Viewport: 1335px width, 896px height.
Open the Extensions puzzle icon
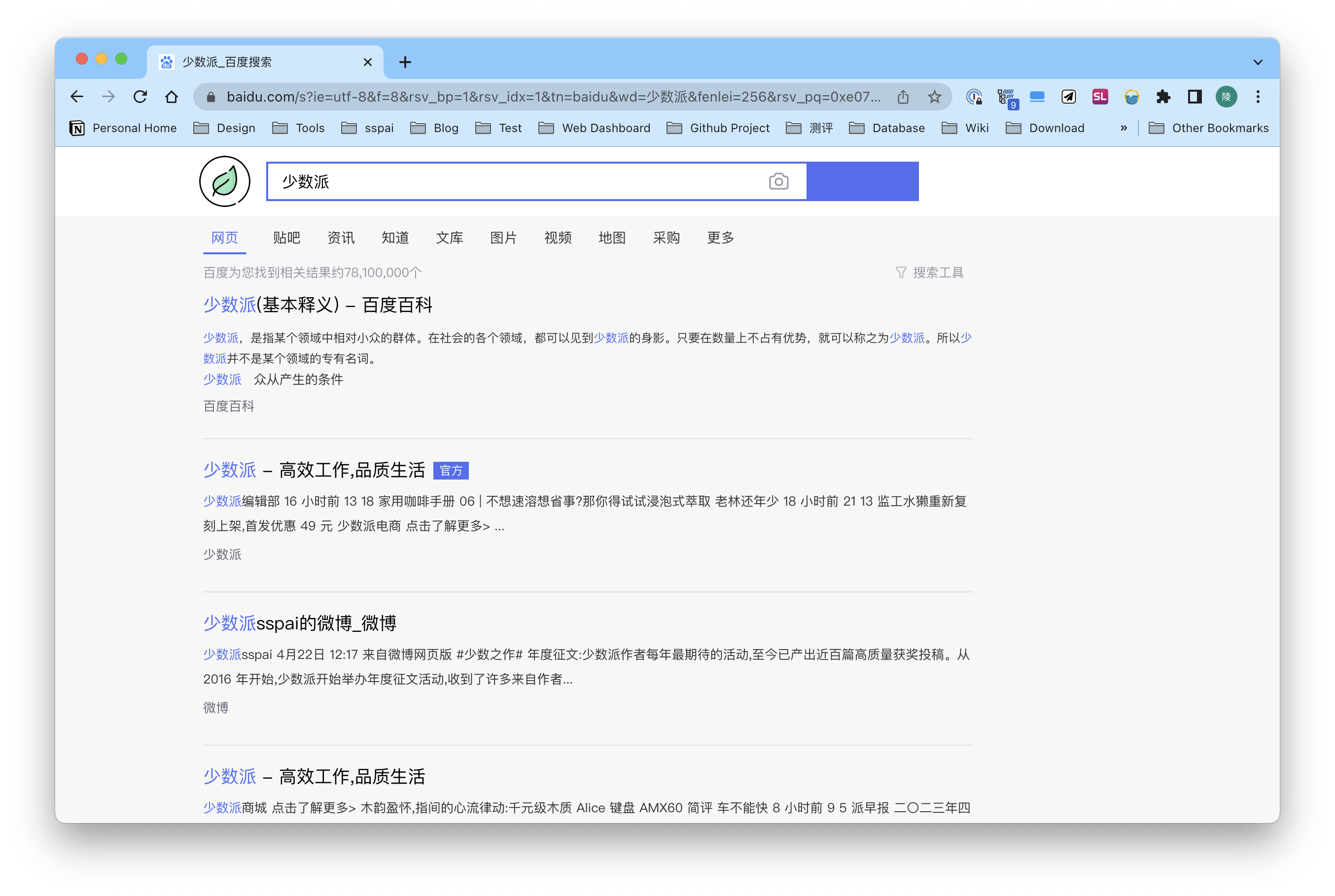click(x=1162, y=97)
